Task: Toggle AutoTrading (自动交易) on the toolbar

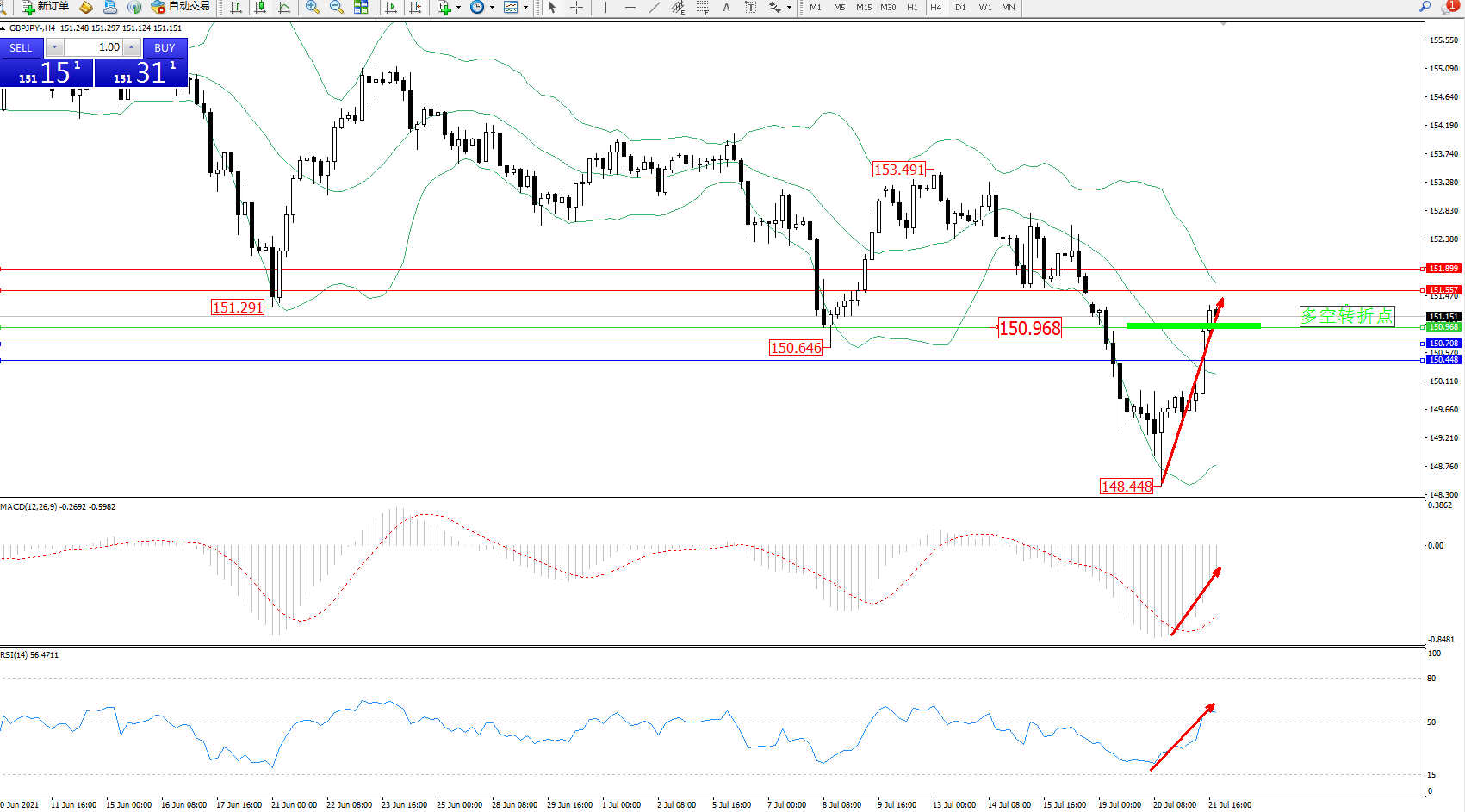Action: click(x=180, y=7)
